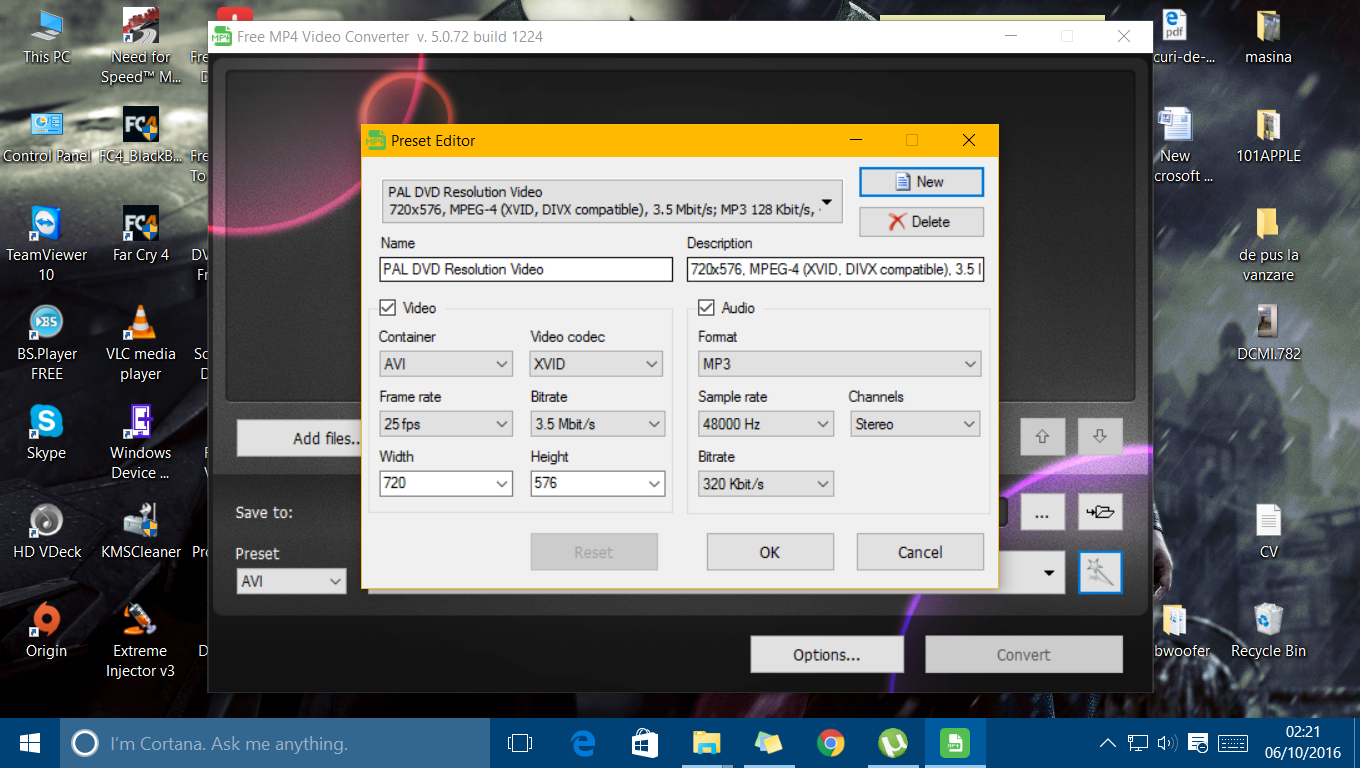Open the Recycle Bin desktop icon
The height and width of the screenshot is (768, 1360).
pos(1268,630)
